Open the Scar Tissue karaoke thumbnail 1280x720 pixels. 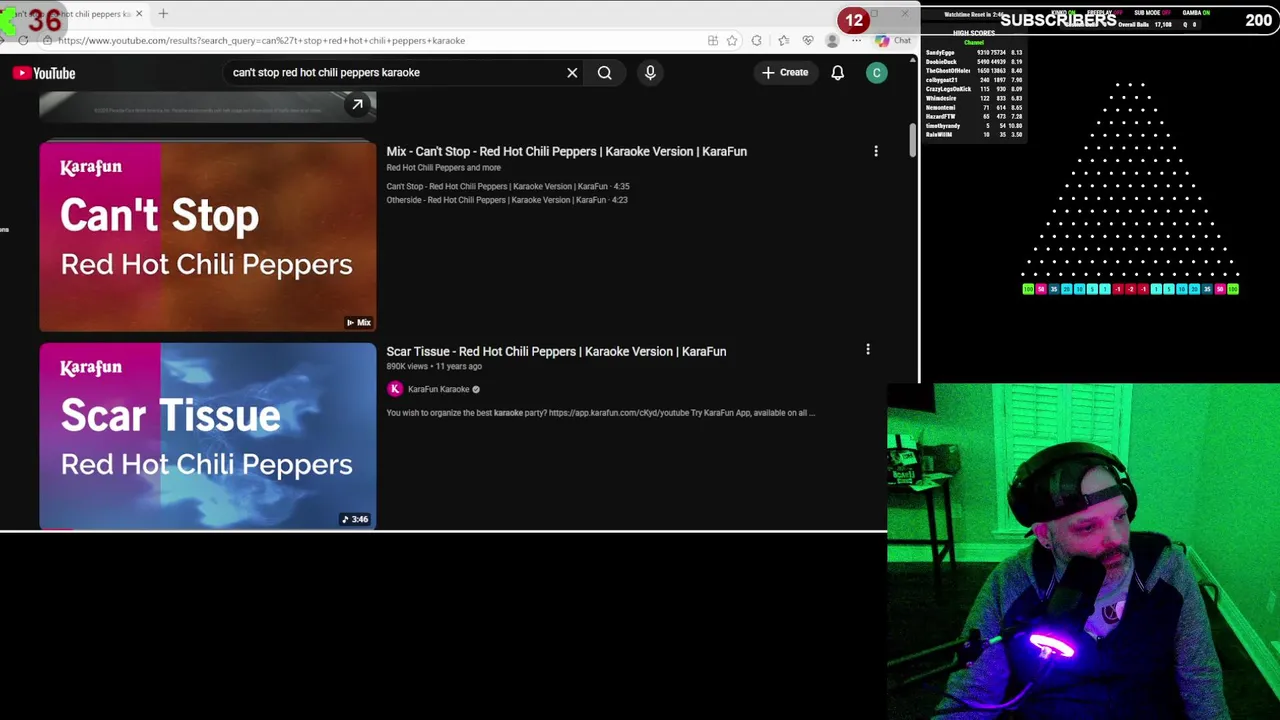(x=208, y=436)
